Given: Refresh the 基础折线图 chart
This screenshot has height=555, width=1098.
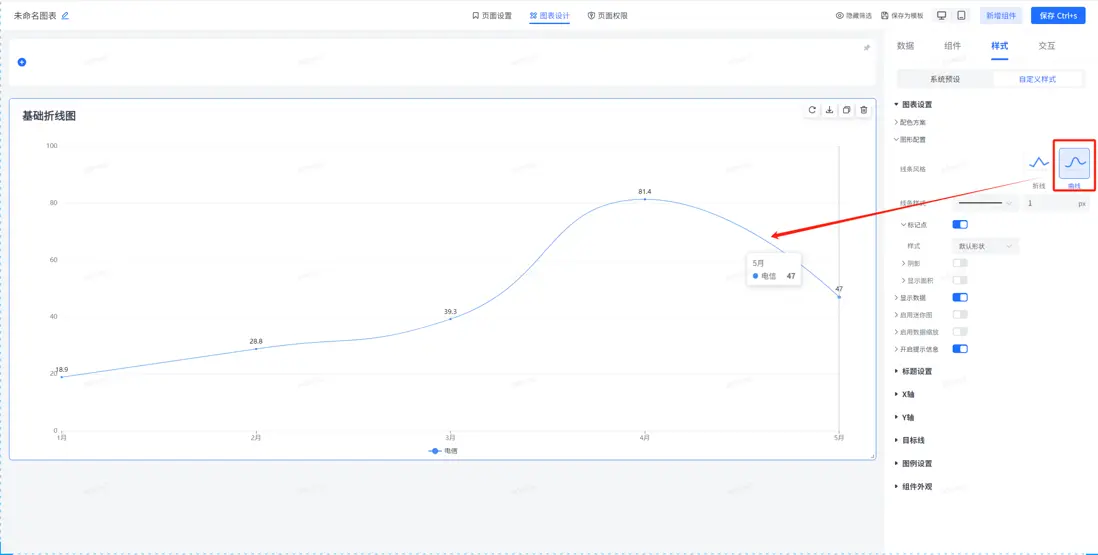Looking at the screenshot, I should (x=812, y=110).
